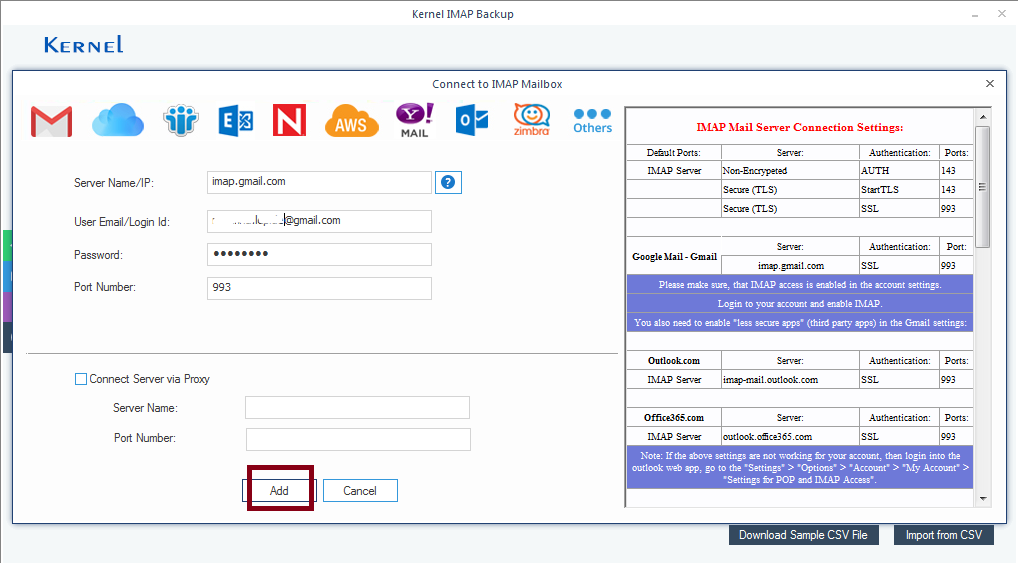Click the StartTLS authentication cell
The width and height of the screenshot is (1019, 563).
tap(899, 189)
